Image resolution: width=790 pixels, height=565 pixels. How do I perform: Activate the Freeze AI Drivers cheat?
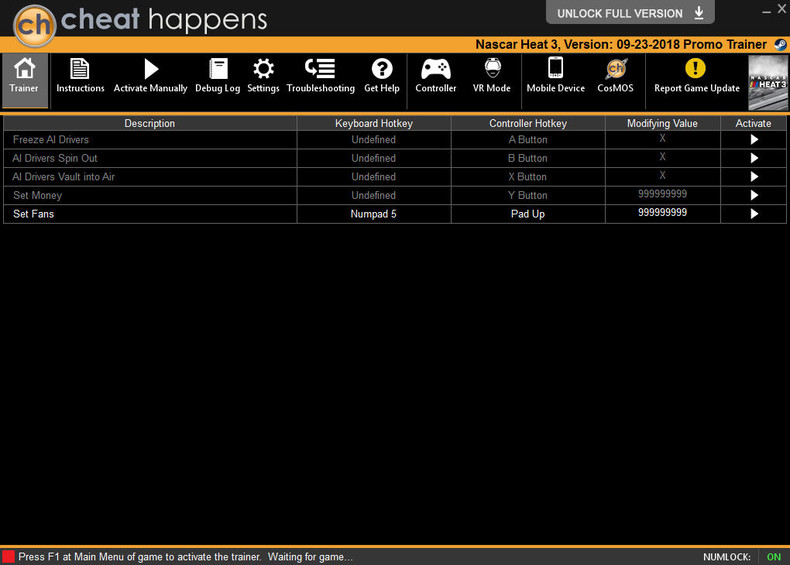pyautogui.click(x=753, y=140)
